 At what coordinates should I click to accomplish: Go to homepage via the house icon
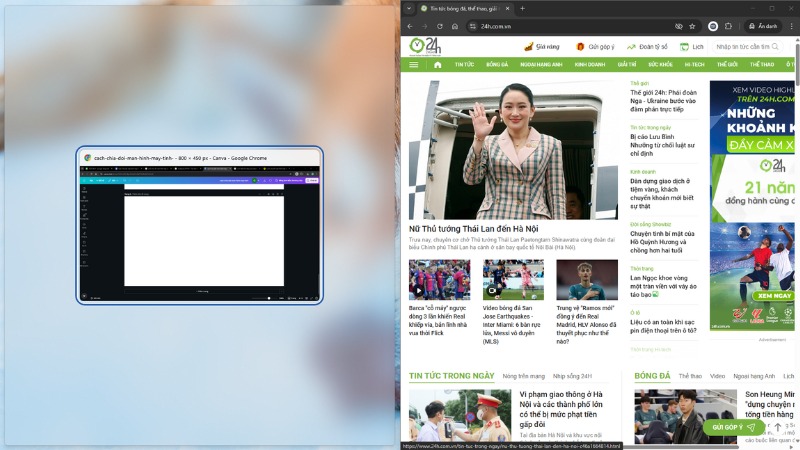(437, 65)
